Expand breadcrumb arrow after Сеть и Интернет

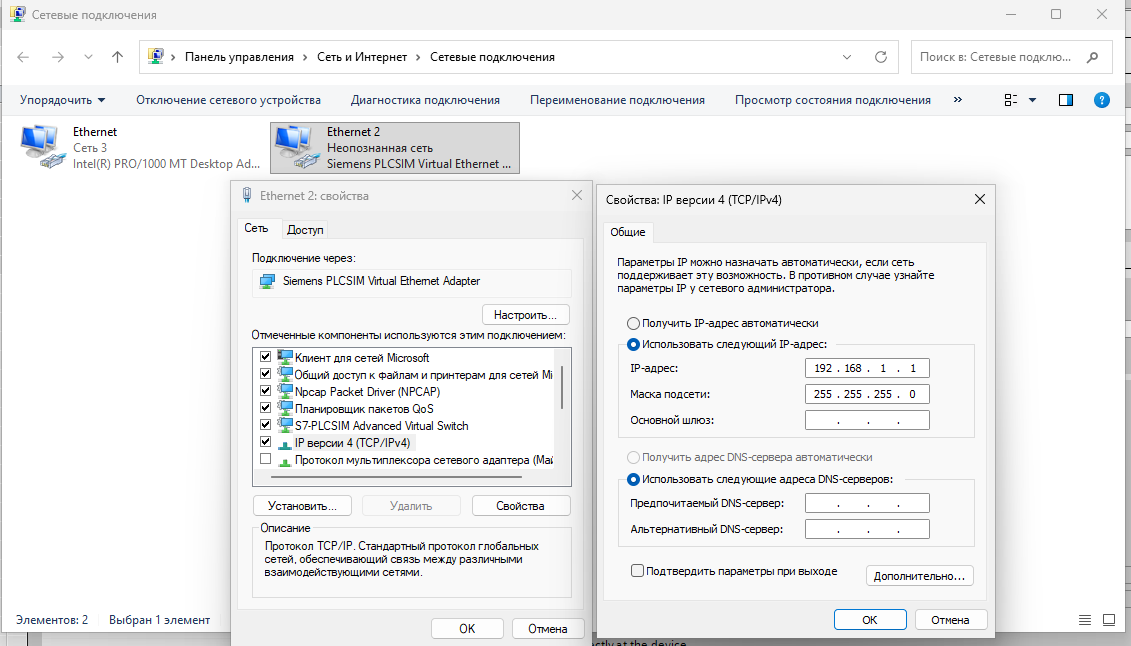418,57
